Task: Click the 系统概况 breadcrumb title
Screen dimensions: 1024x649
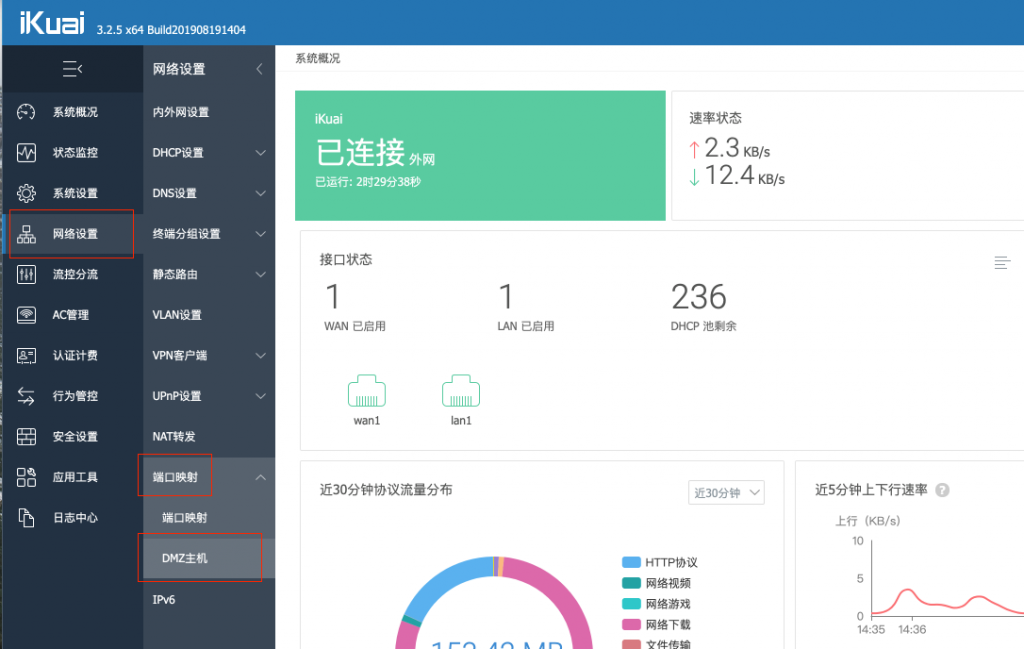Action: [x=317, y=58]
